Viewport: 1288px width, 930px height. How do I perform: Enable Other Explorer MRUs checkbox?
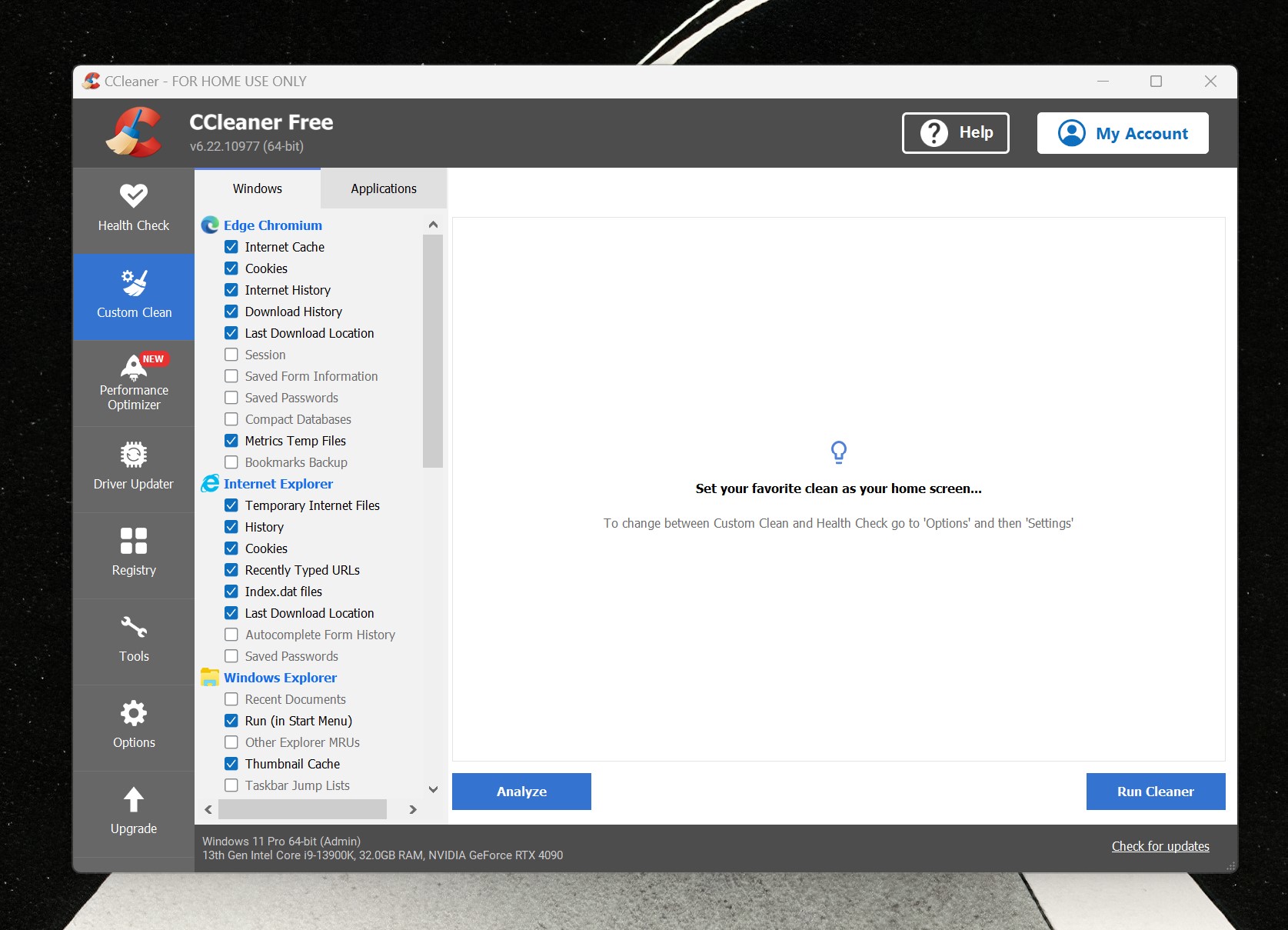pyautogui.click(x=231, y=742)
